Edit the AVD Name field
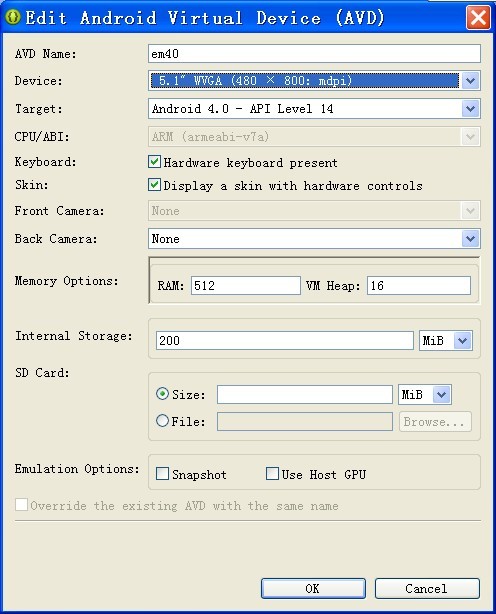Screen dimensions: 496x614 click(x=314, y=54)
